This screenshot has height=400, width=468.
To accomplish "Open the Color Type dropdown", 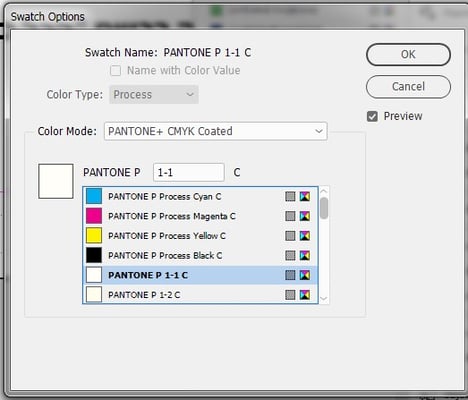I will click(x=154, y=95).
